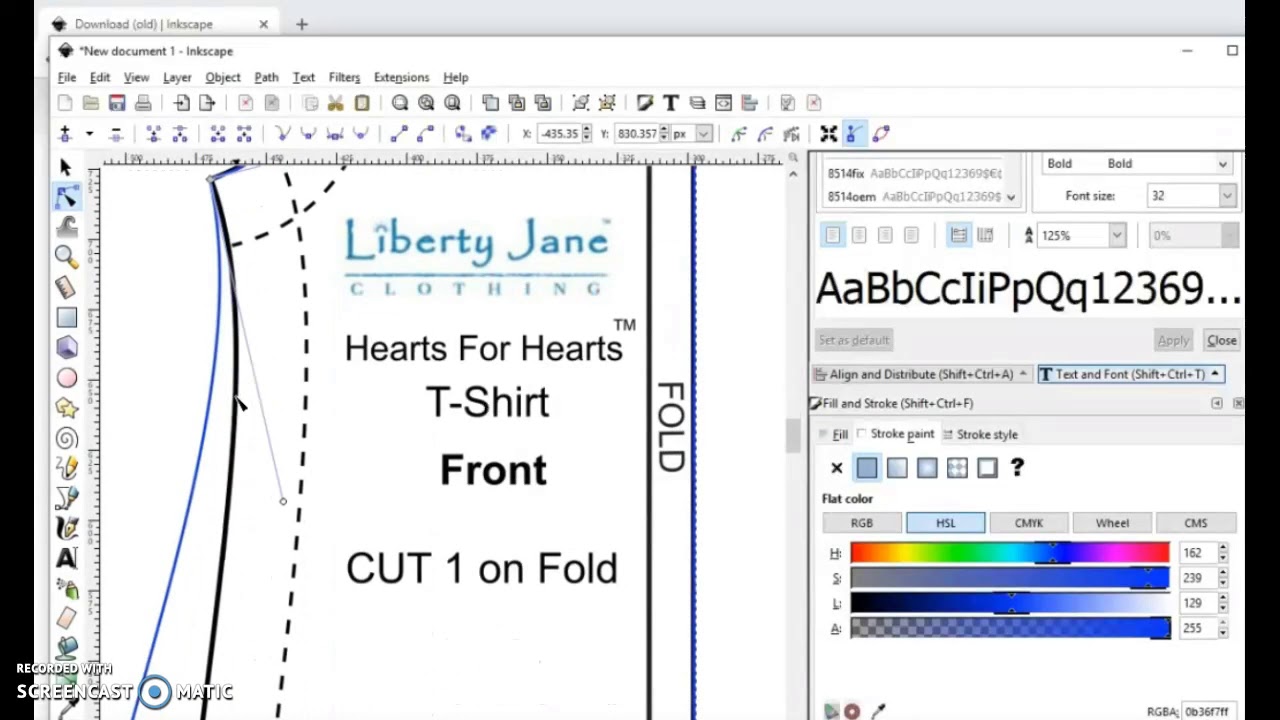Switch to Stroke style tab
Screen dimensions: 1280x720
pos(979,434)
